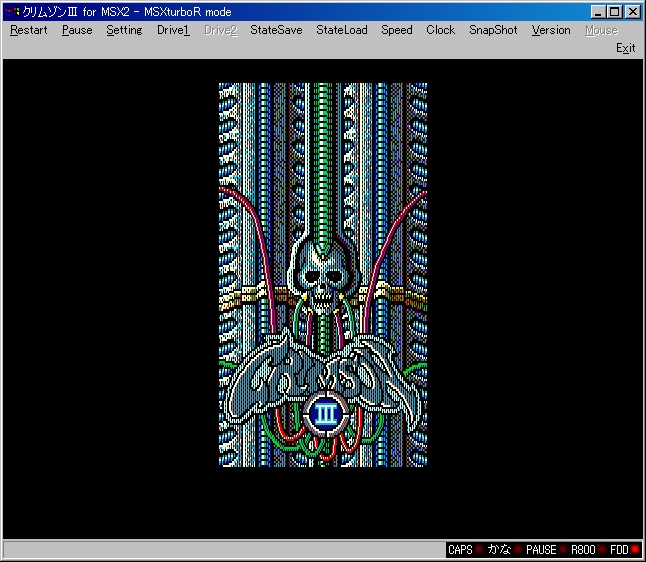
Task: Open the Drive1 disk menu
Action: [x=173, y=30]
